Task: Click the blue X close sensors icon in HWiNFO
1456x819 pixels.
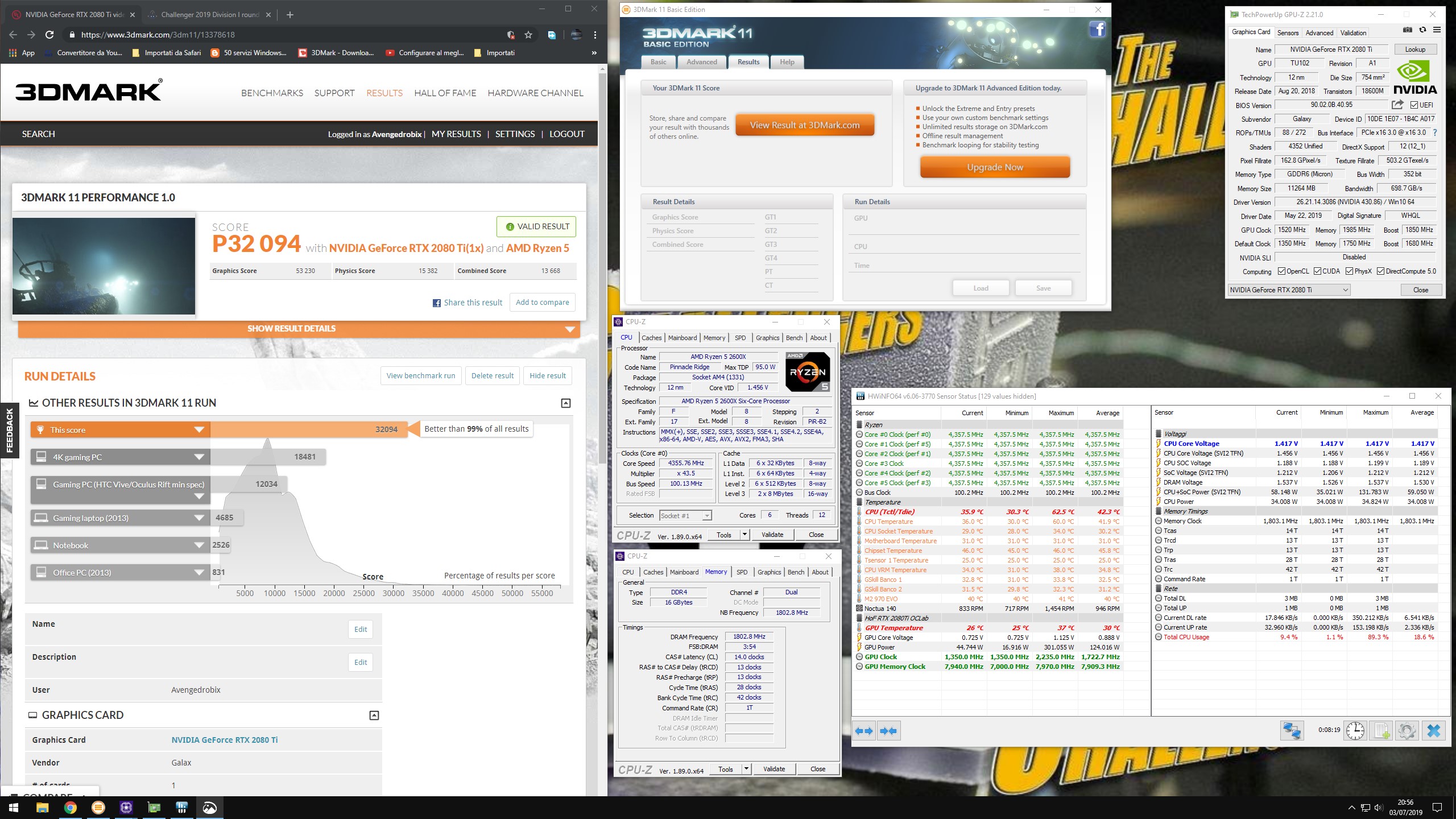Action: (x=1433, y=730)
